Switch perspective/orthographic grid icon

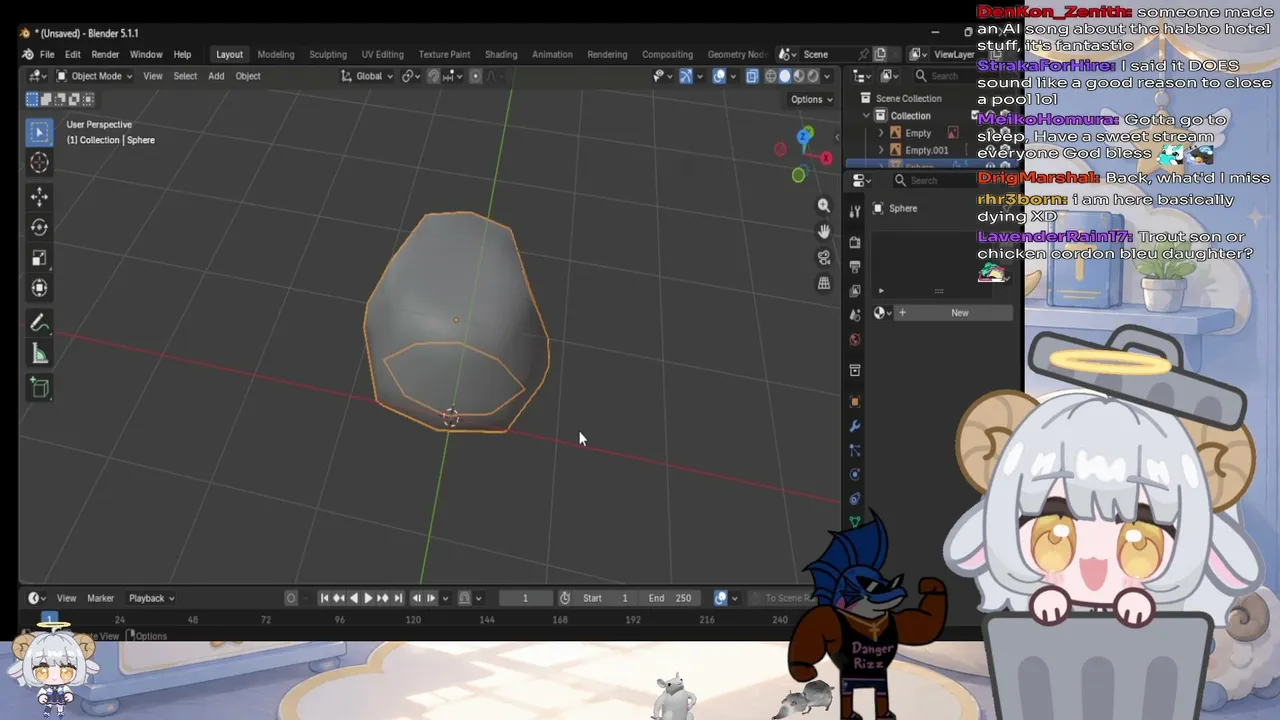(824, 283)
